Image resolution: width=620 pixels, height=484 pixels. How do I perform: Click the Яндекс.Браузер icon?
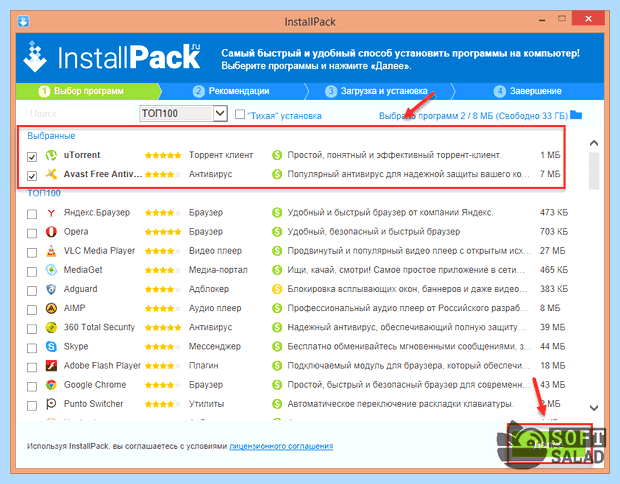(51, 213)
